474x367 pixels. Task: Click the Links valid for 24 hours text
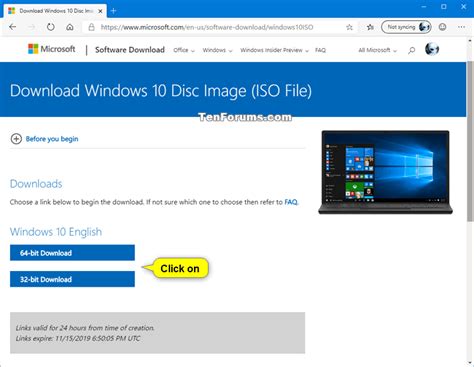(x=85, y=328)
